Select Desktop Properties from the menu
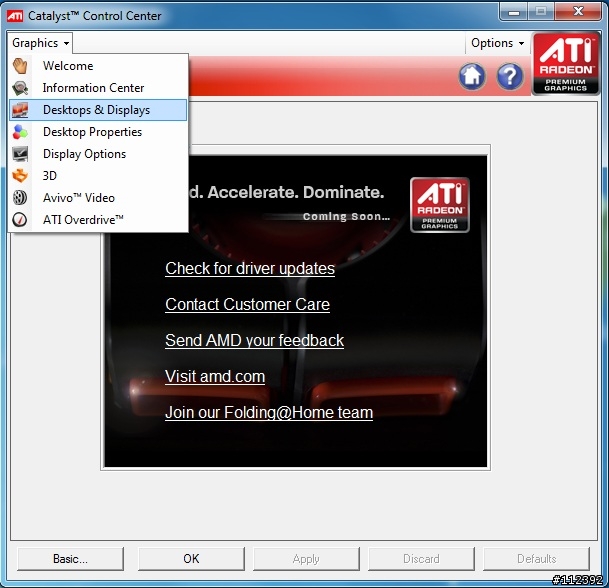 click(x=98, y=132)
